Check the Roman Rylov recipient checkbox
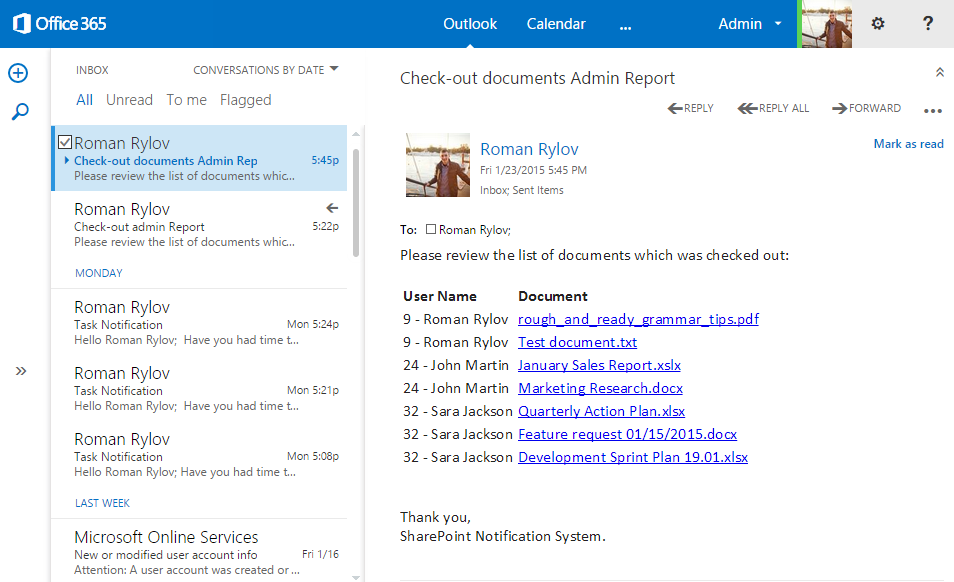The width and height of the screenshot is (954, 582). click(x=433, y=228)
